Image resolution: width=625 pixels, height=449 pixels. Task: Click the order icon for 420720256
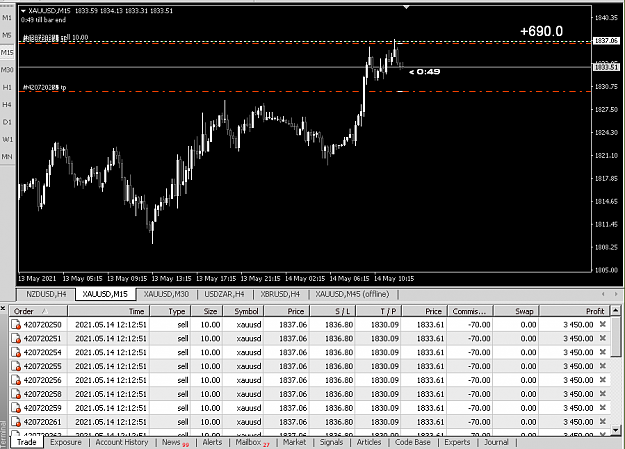[16, 380]
